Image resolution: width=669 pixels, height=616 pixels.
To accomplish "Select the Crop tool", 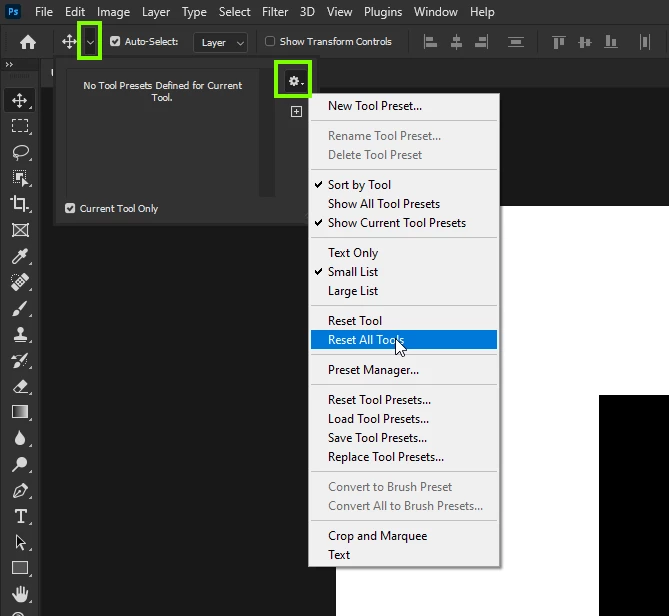I will [20, 204].
